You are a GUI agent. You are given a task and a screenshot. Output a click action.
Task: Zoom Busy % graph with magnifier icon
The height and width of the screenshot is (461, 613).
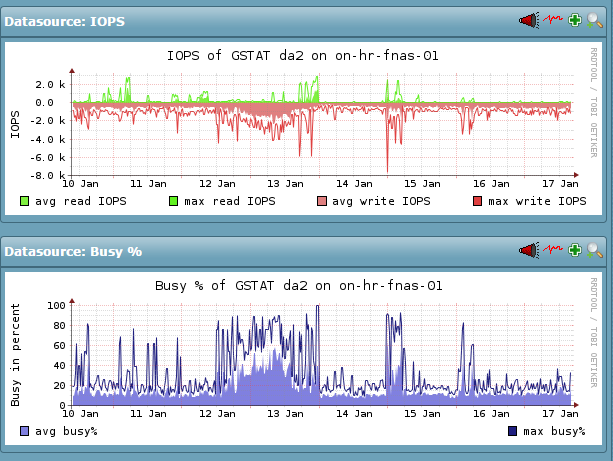(x=595, y=250)
